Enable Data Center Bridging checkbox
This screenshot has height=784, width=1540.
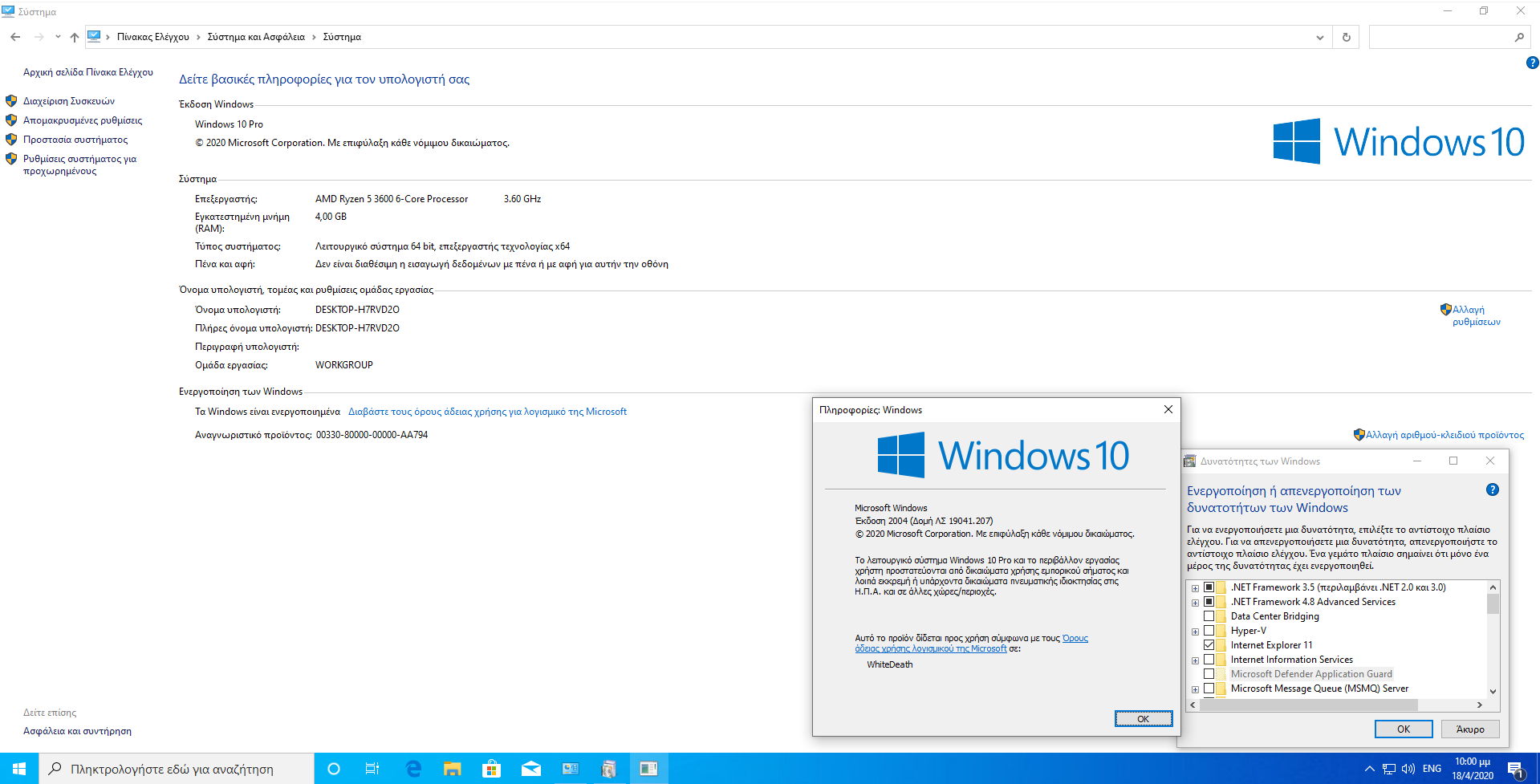tap(1209, 616)
